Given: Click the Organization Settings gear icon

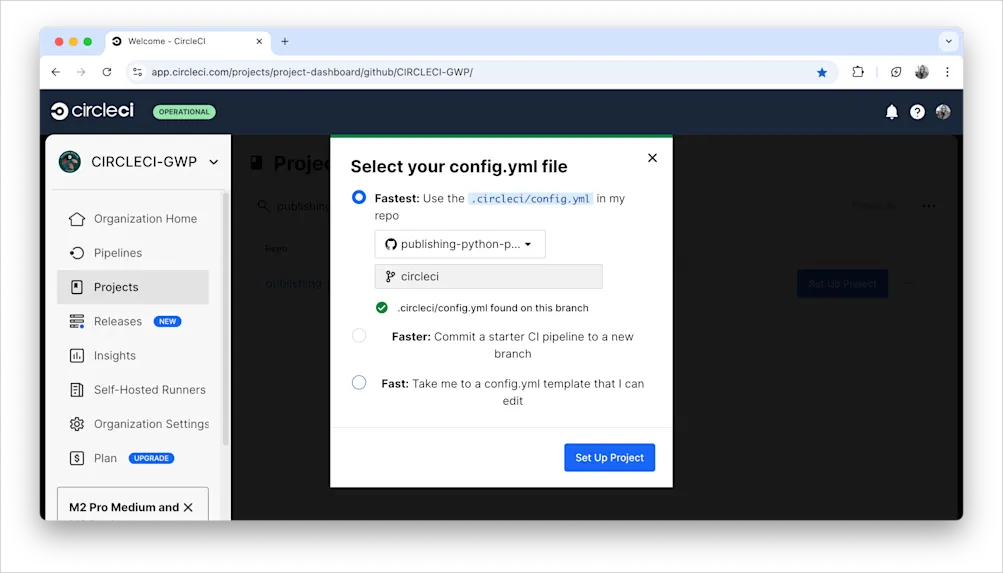Looking at the screenshot, I should [77, 424].
